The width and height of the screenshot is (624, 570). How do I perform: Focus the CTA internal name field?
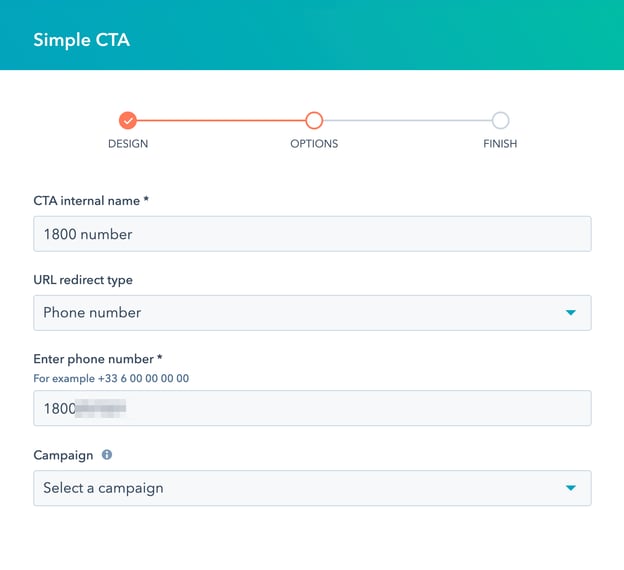(312, 234)
